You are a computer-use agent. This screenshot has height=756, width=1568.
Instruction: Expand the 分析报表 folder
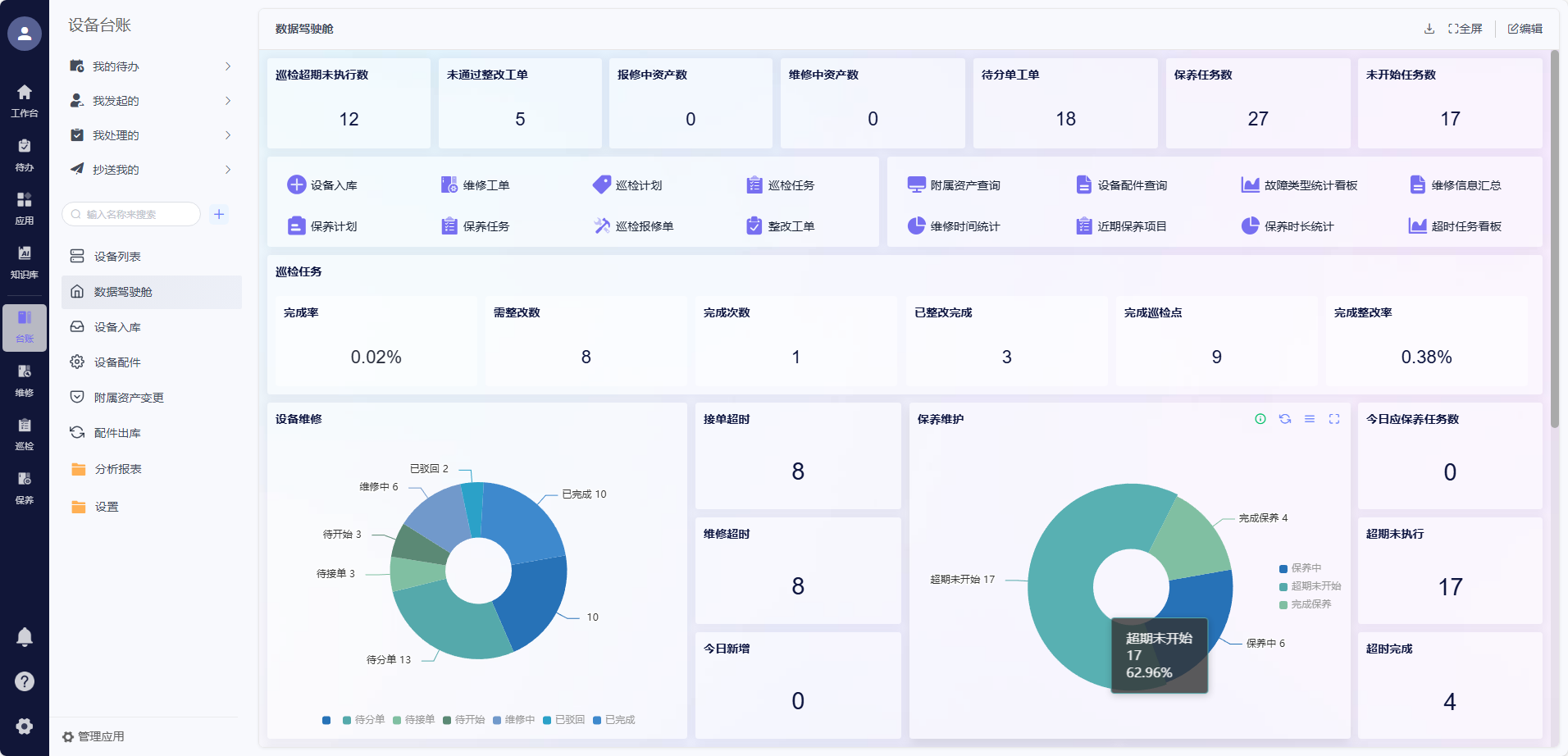[x=118, y=469]
